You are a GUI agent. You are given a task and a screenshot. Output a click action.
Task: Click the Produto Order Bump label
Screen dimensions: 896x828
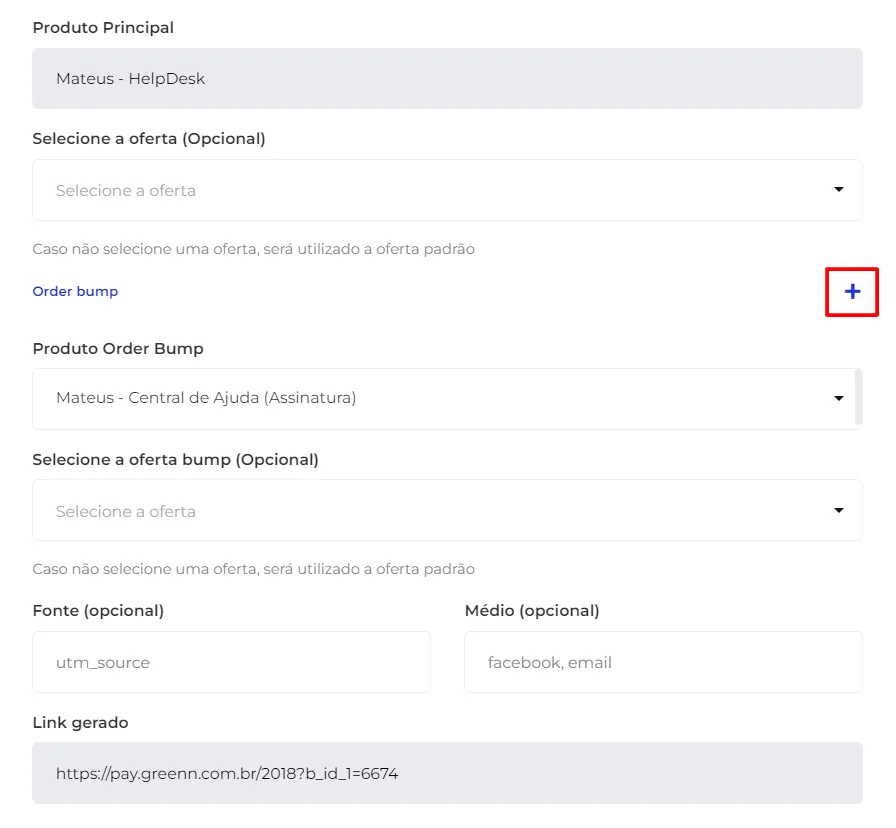(118, 349)
